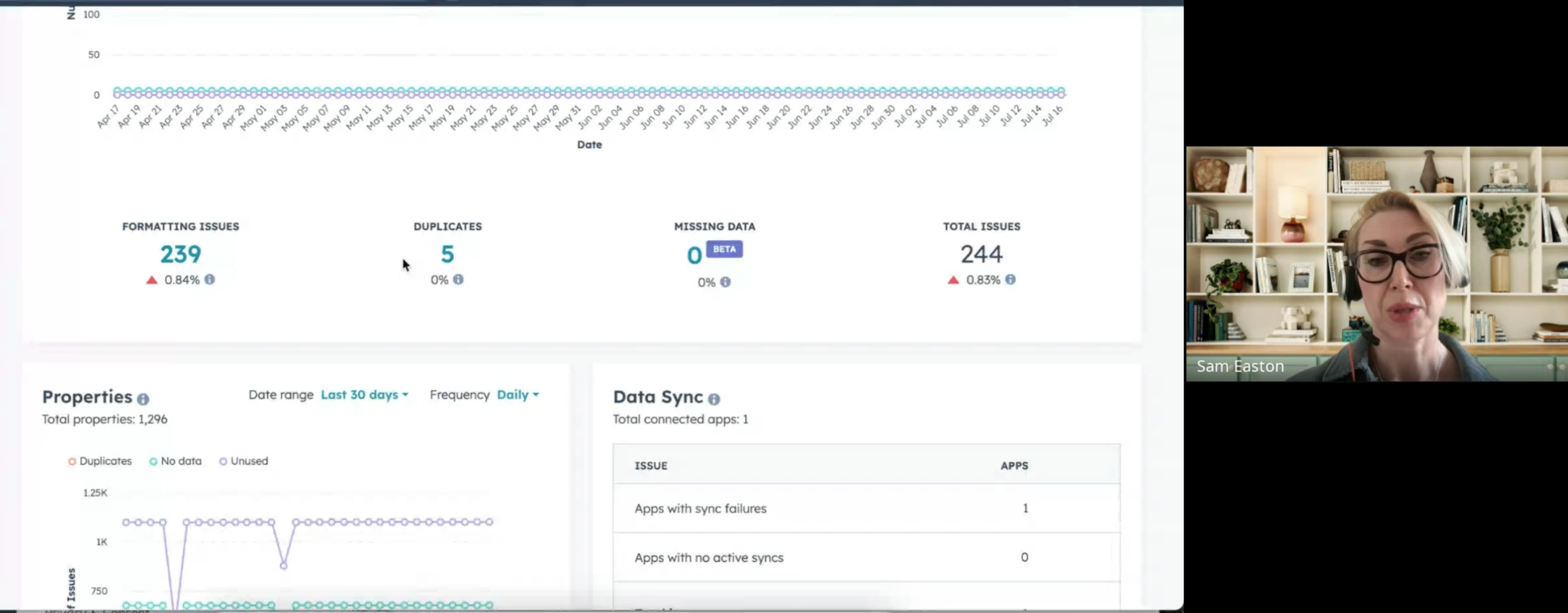Viewport: 1568px width, 613px height.
Task: Click the info icon next to Properties heading
Action: [x=143, y=399]
